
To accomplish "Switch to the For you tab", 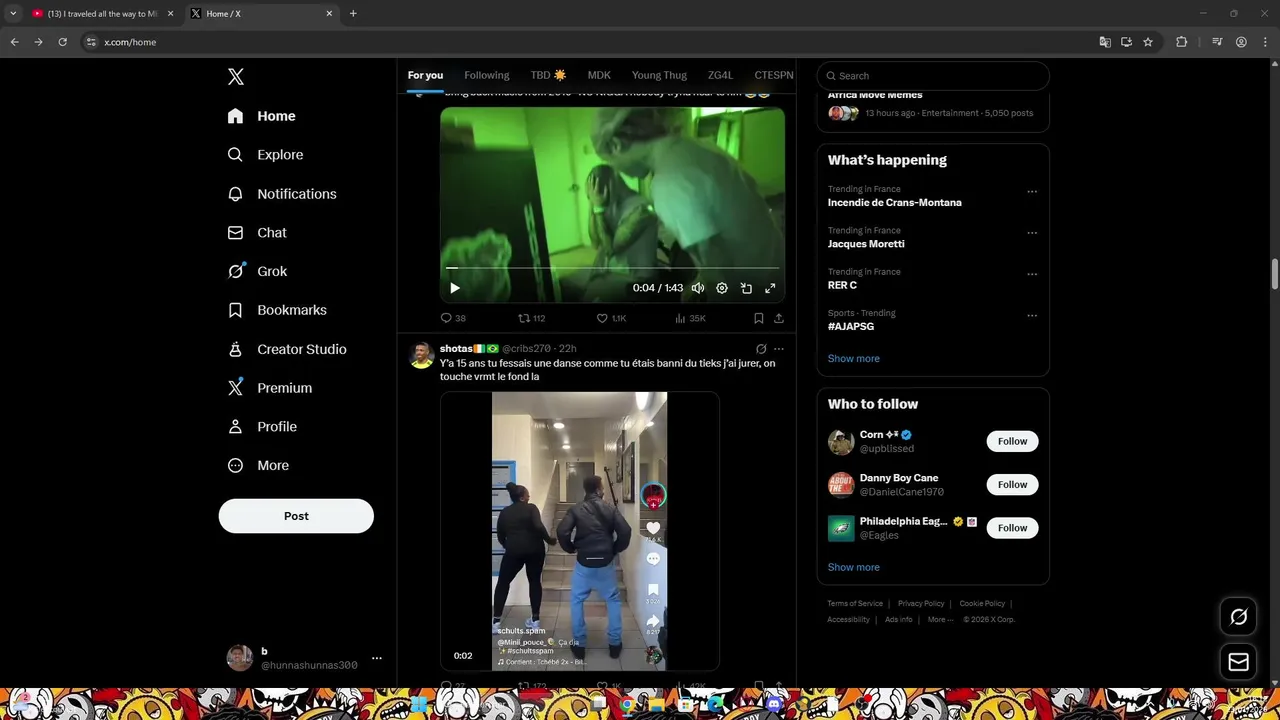I will click(x=425, y=75).
